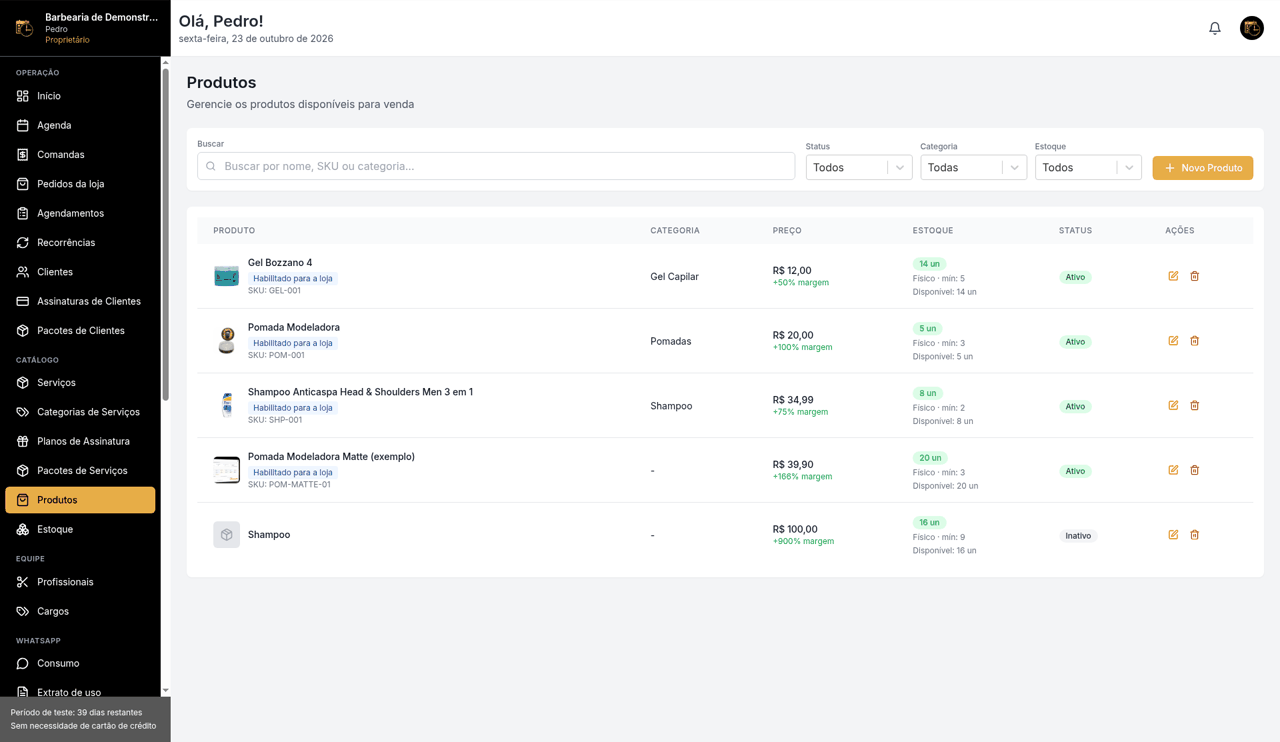Expand the Categoria filter dropdown
The height and width of the screenshot is (742, 1280).
pos(973,168)
